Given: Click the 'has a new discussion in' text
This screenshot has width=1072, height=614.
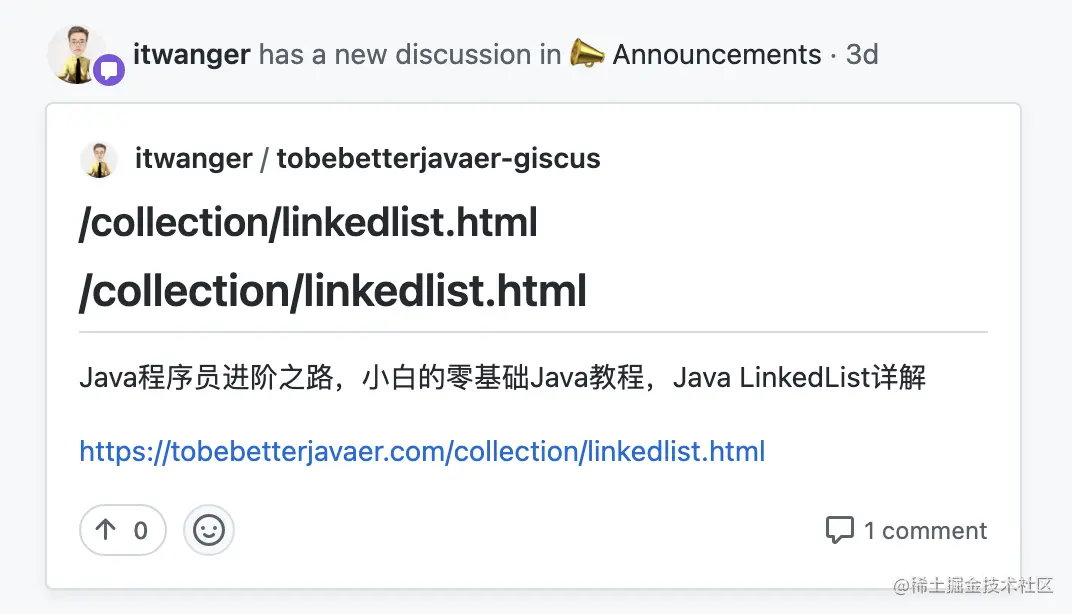Looking at the screenshot, I should point(410,54).
